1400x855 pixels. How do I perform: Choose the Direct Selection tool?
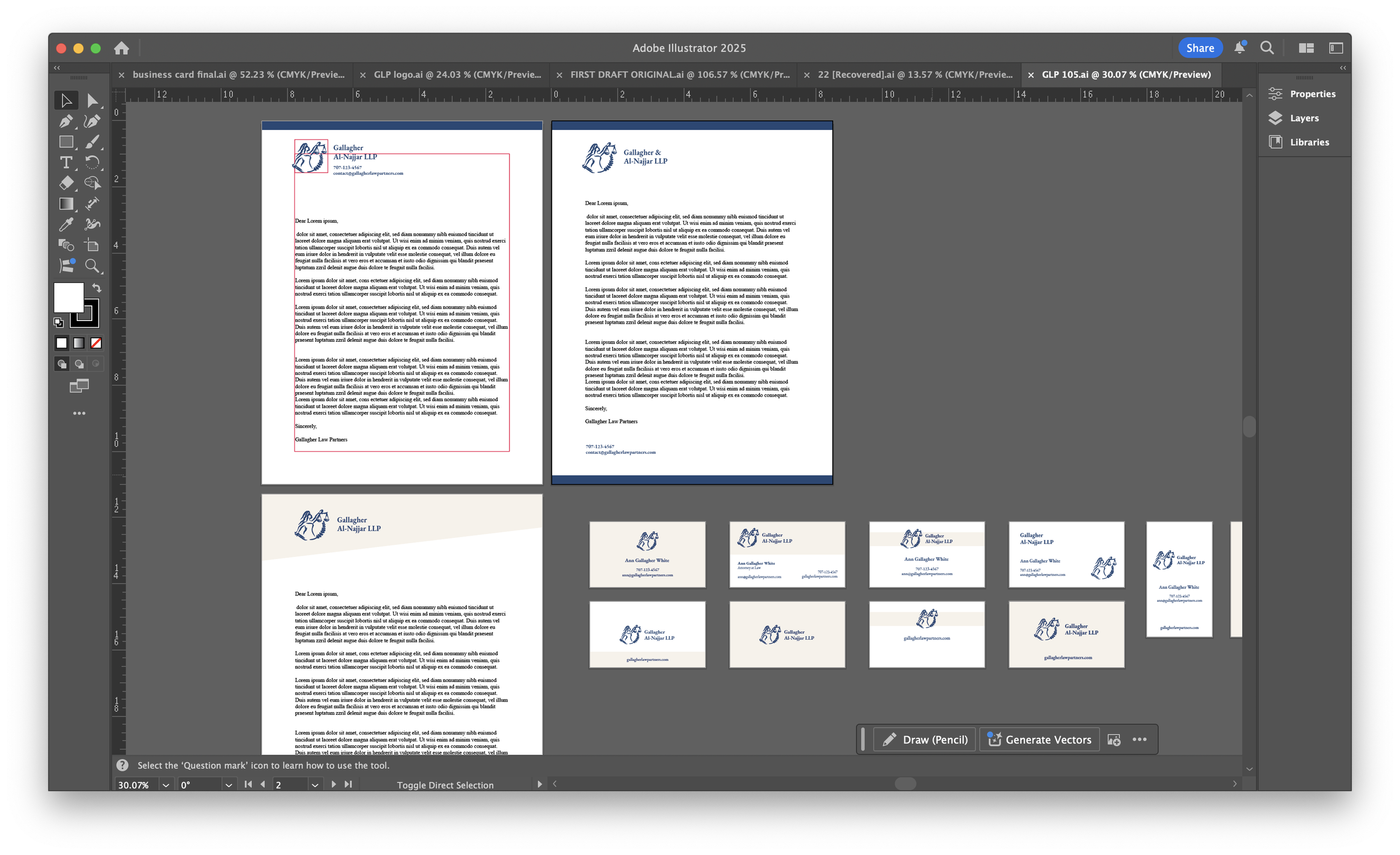coord(92,101)
